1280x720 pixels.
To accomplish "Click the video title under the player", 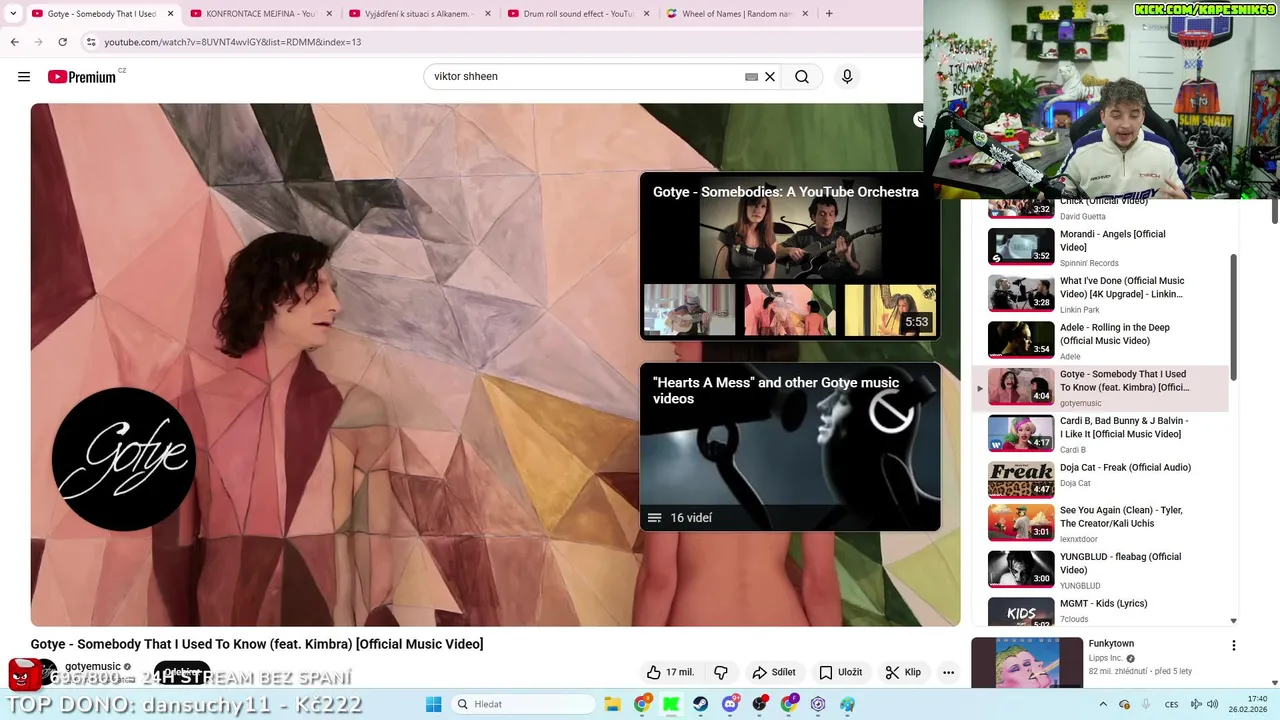I will click(257, 644).
